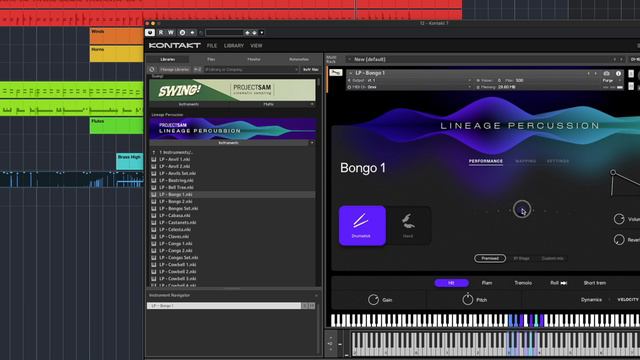
Task: Click 'LP - Bongo 1' in Instrument Navigator
Action: coord(224,306)
